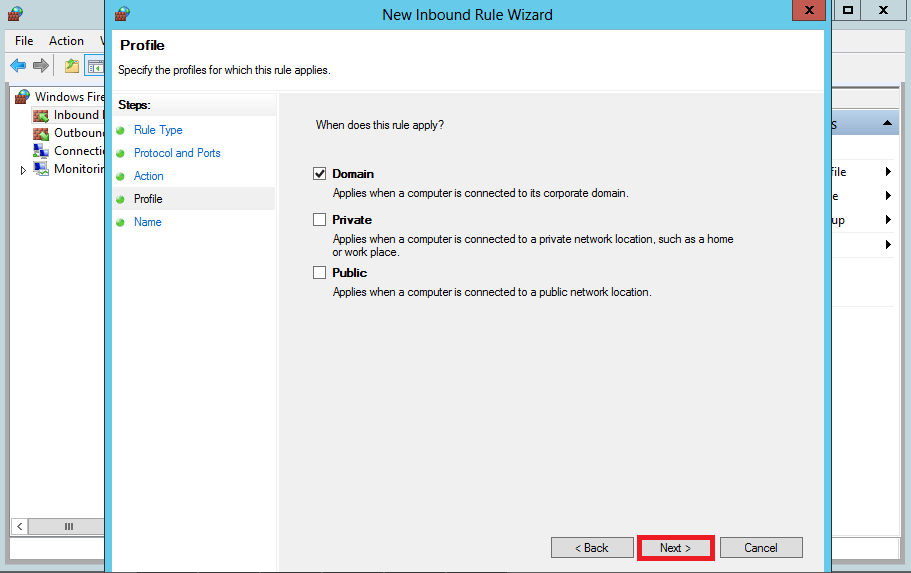Click the Monitoring node icon

coord(41,169)
